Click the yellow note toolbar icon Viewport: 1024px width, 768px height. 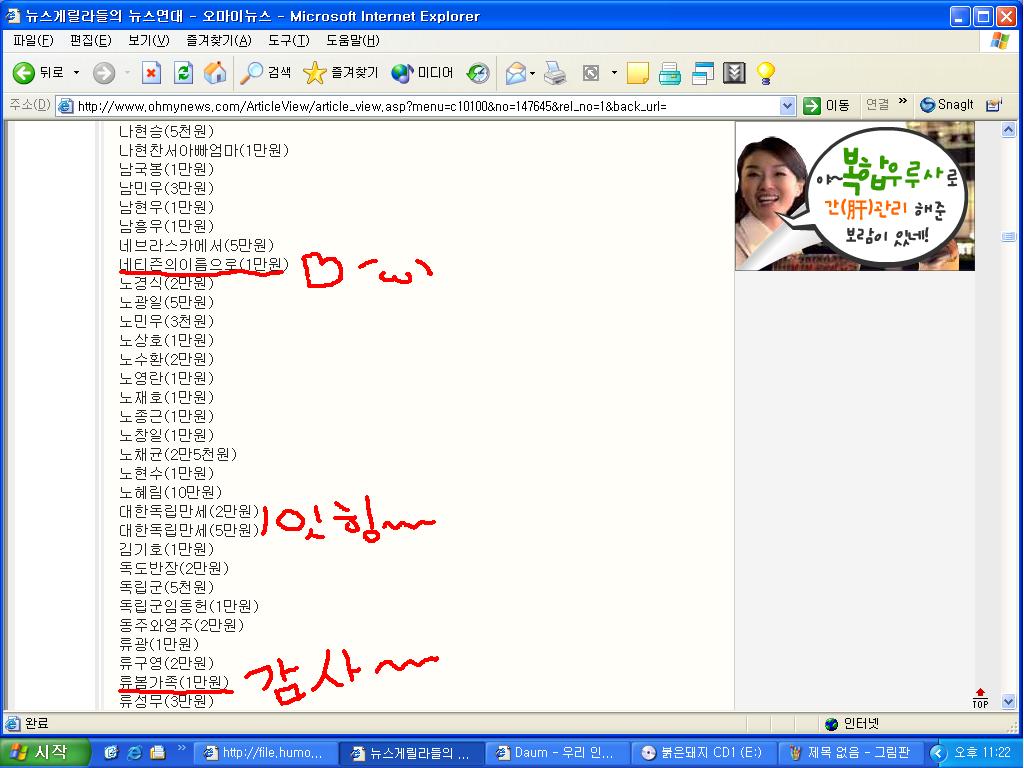[x=637, y=72]
